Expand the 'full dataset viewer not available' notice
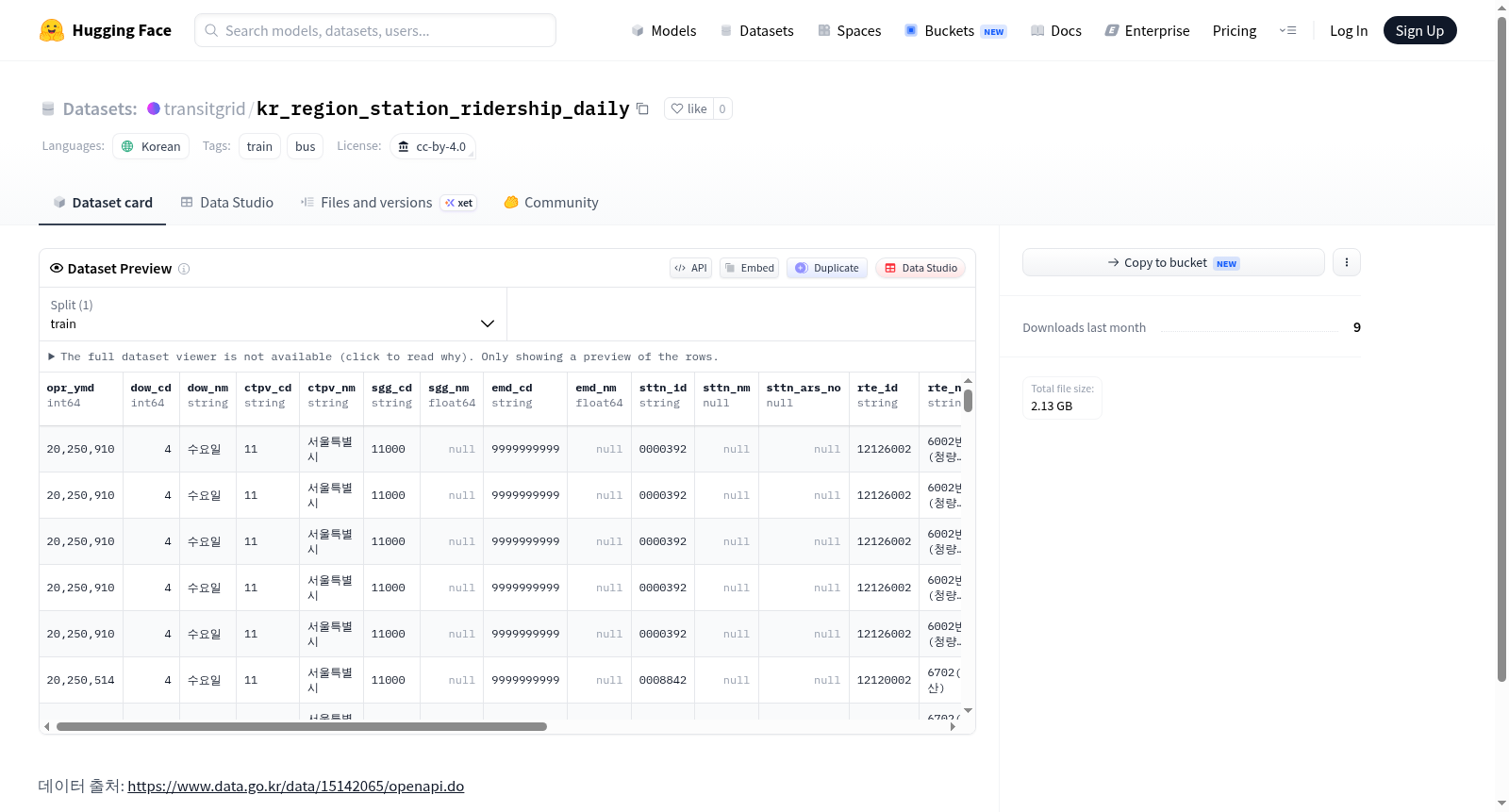Image resolution: width=1509 pixels, height=812 pixels. pyautogui.click(x=383, y=356)
